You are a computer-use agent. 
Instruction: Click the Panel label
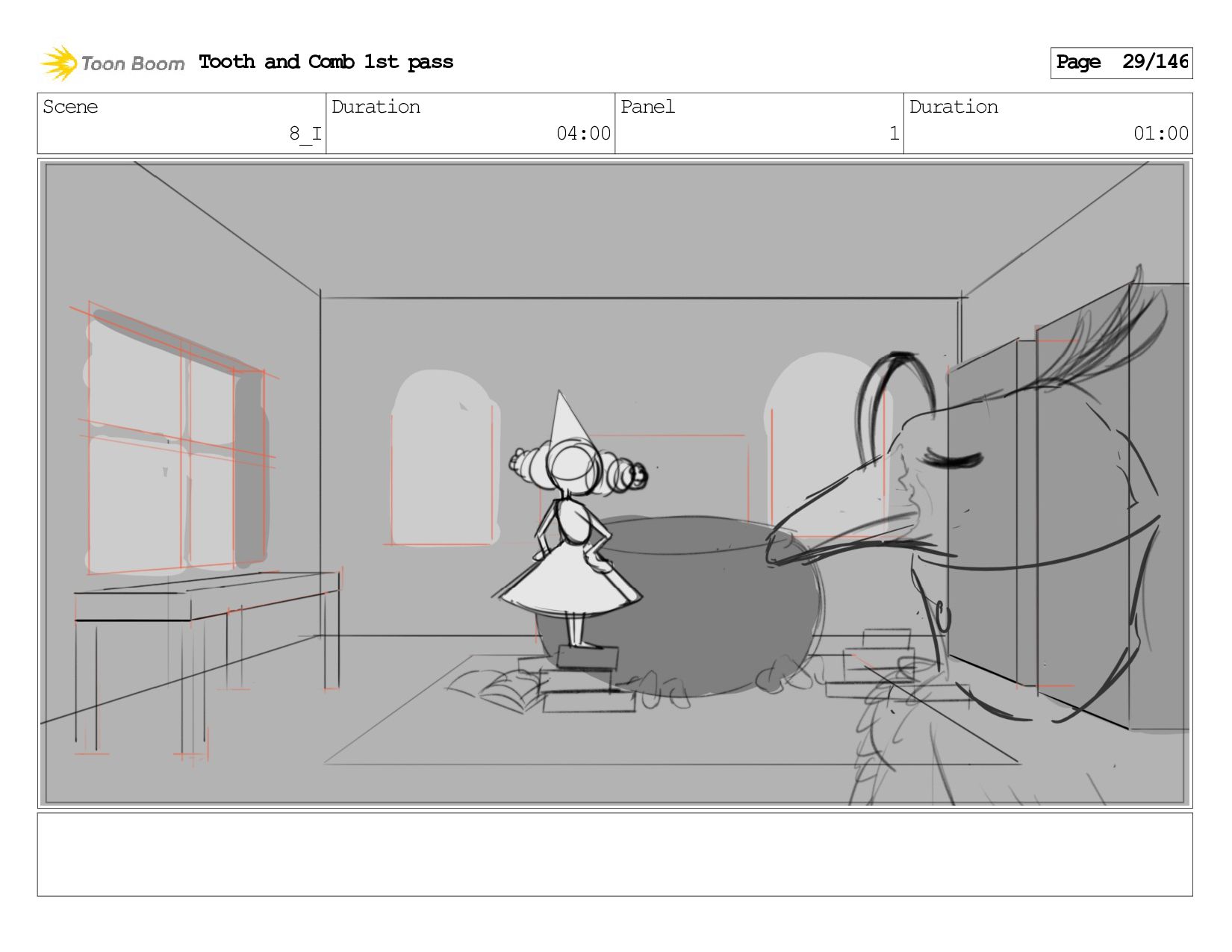(647, 107)
